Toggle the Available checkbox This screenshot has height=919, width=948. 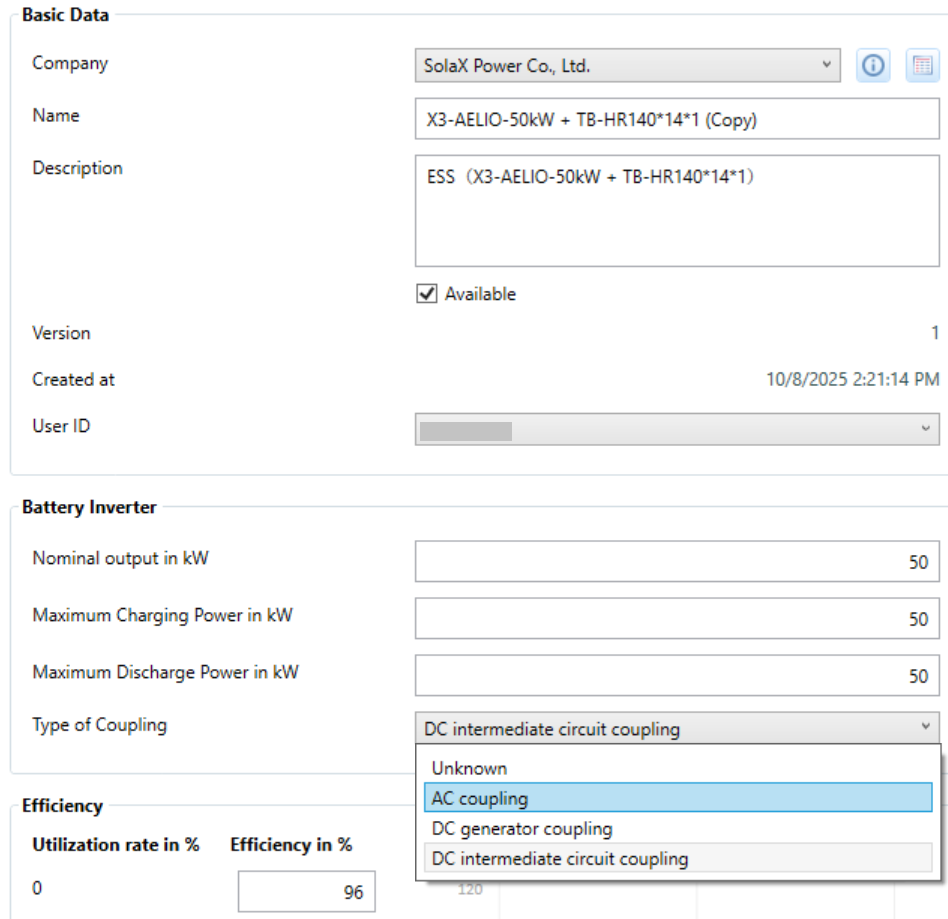point(427,294)
